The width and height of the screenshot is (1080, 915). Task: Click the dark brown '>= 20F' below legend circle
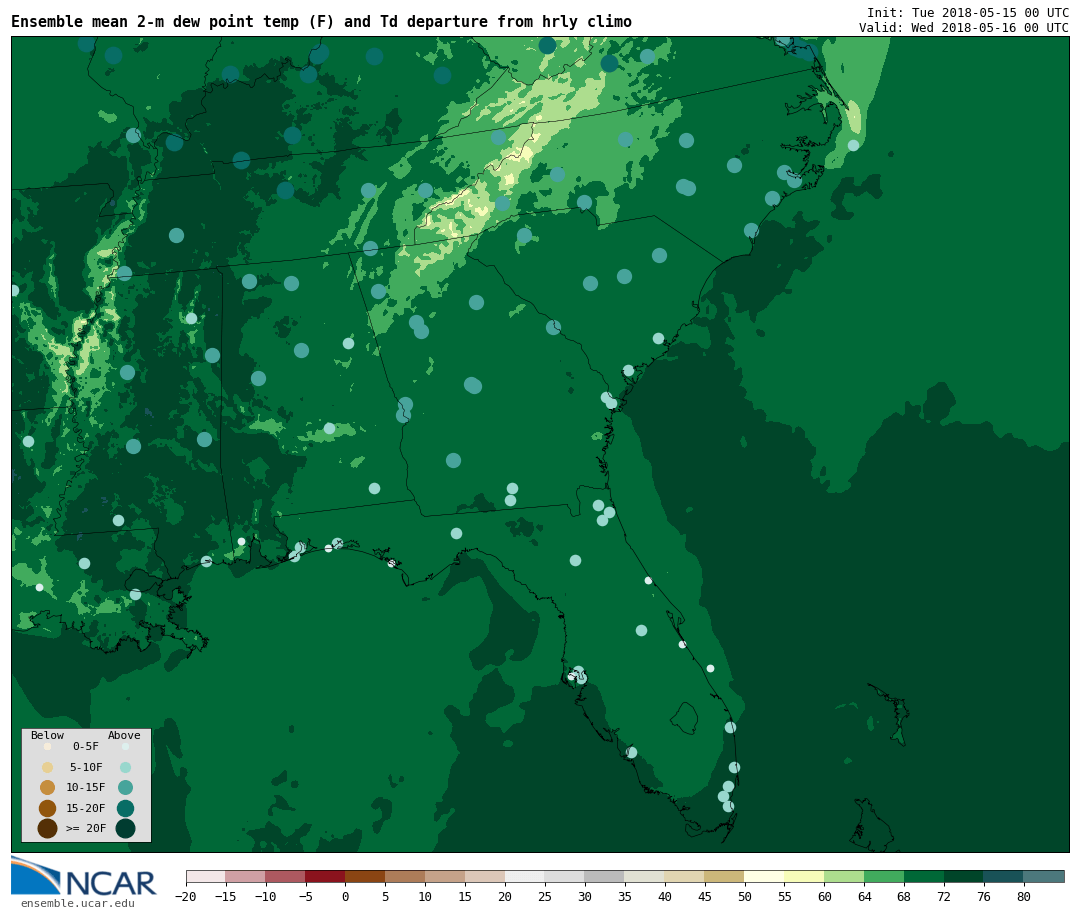48,828
